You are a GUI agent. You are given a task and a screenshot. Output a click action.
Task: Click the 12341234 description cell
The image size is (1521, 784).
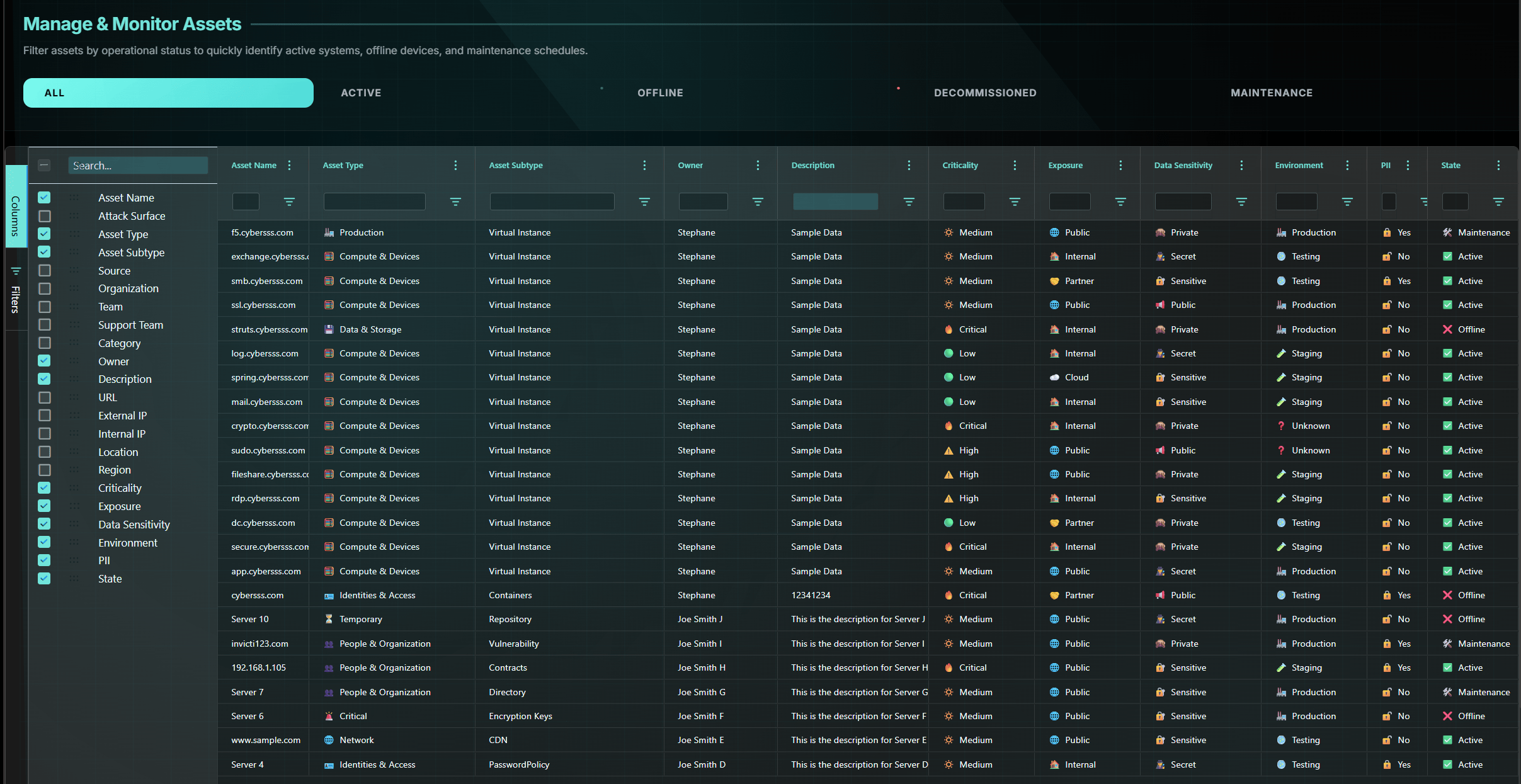pos(853,595)
